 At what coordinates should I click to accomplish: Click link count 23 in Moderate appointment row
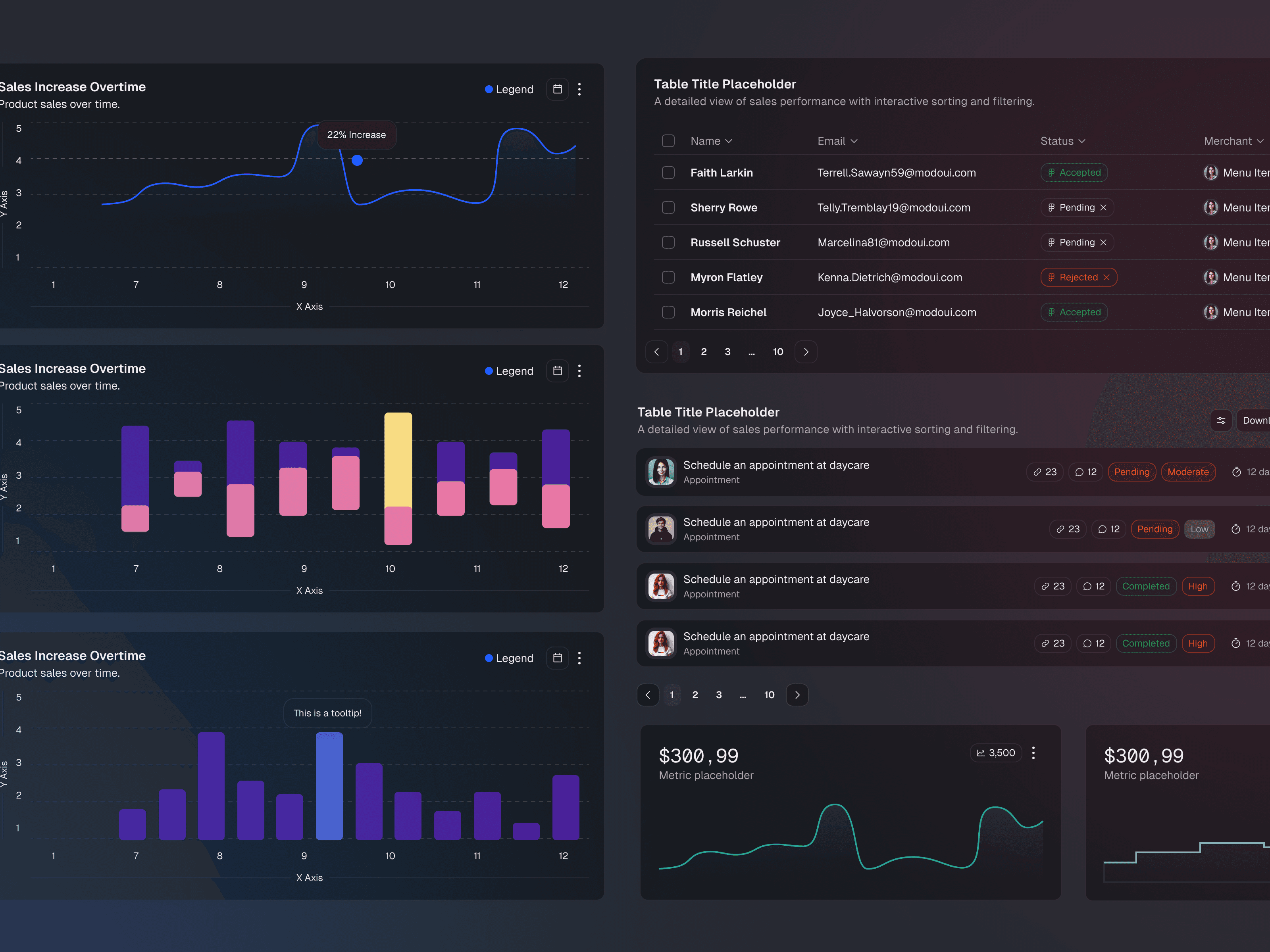point(1045,472)
